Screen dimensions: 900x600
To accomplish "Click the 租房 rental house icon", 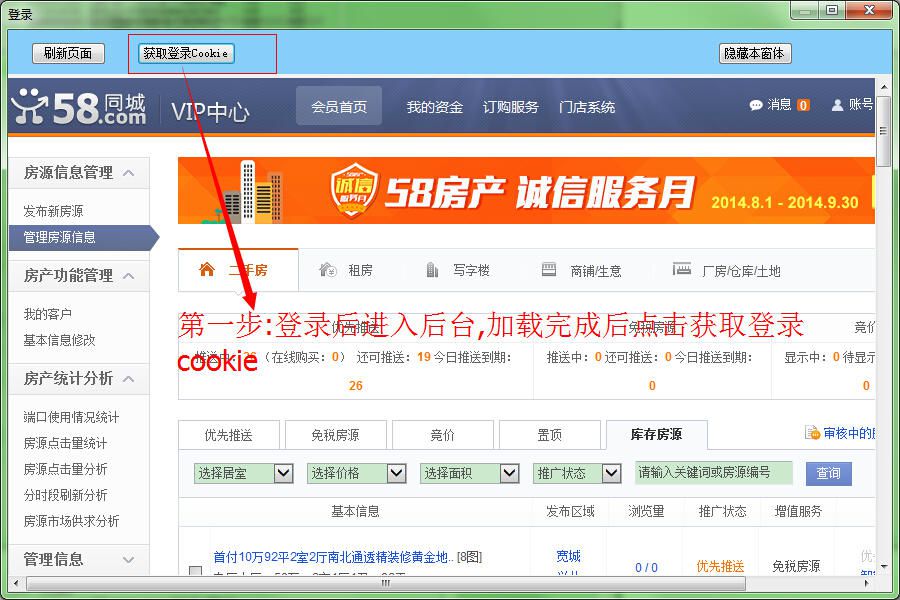I will pos(328,269).
